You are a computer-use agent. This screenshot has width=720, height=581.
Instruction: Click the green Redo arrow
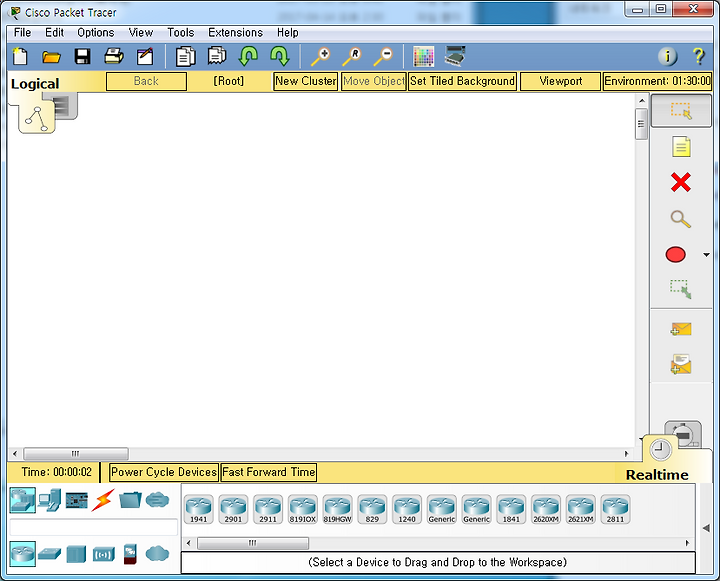280,56
